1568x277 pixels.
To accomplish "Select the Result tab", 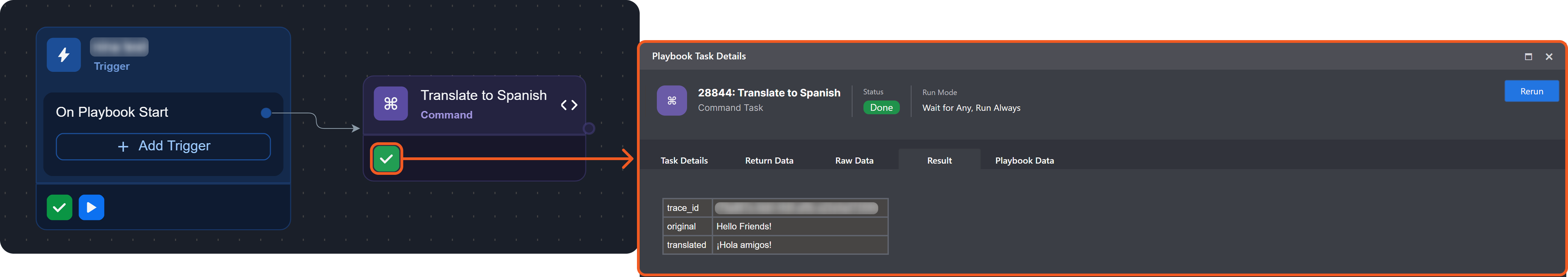I will (x=939, y=160).
